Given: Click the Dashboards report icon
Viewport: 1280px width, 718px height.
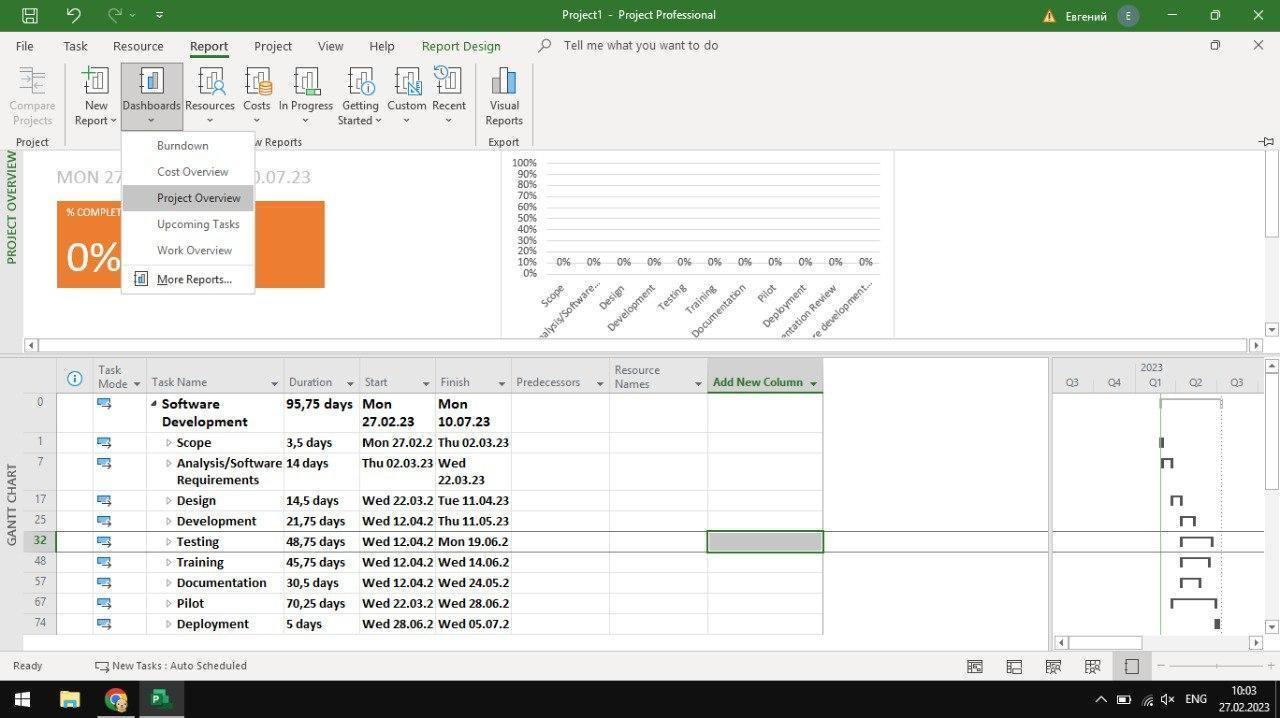Looking at the screenshot, I should (152, 97).
